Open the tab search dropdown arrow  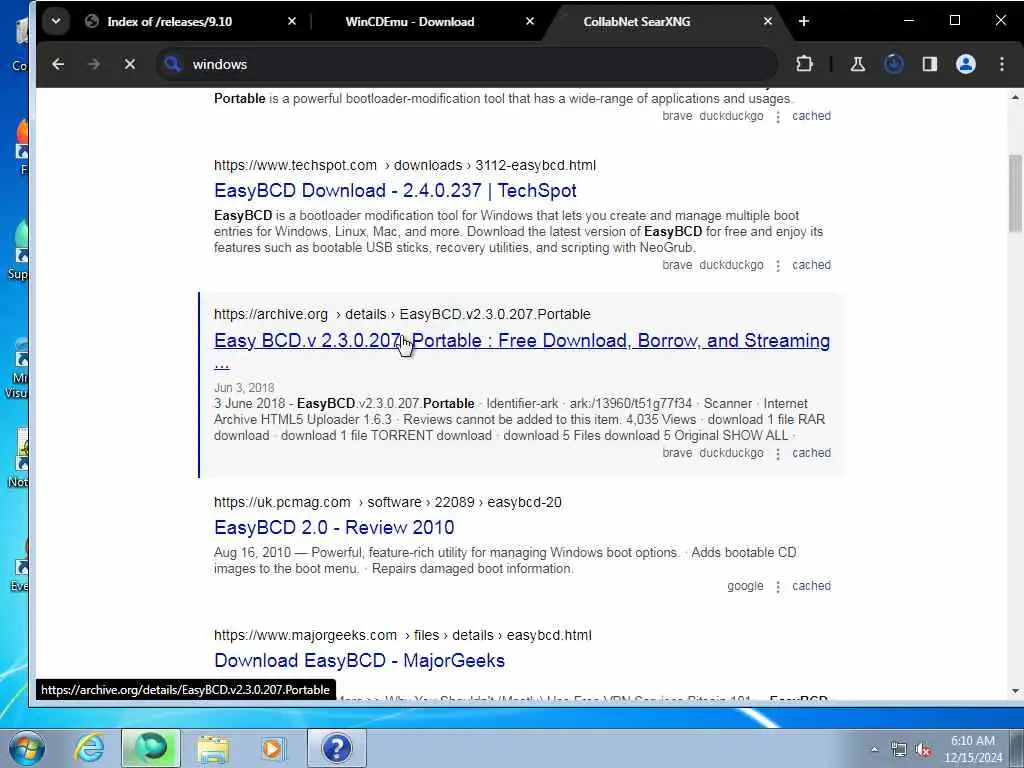[56, 22]
